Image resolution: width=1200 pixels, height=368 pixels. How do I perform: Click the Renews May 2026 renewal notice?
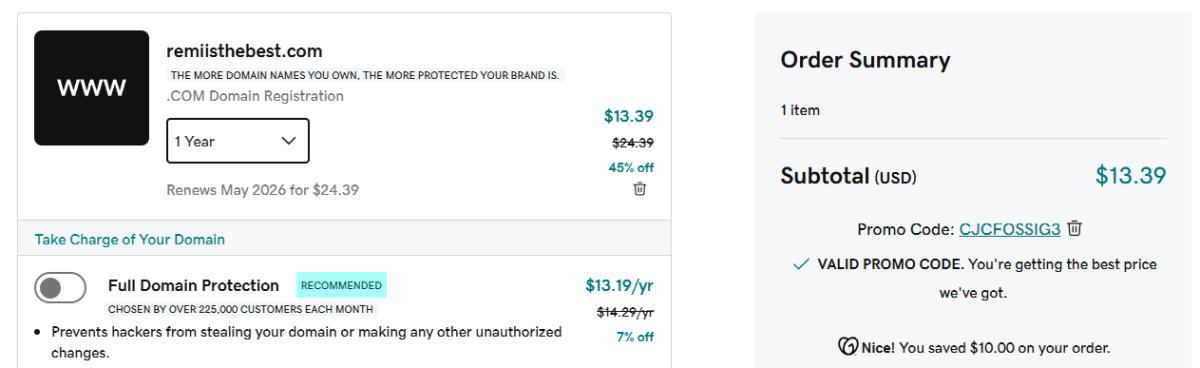coord(263,190)
